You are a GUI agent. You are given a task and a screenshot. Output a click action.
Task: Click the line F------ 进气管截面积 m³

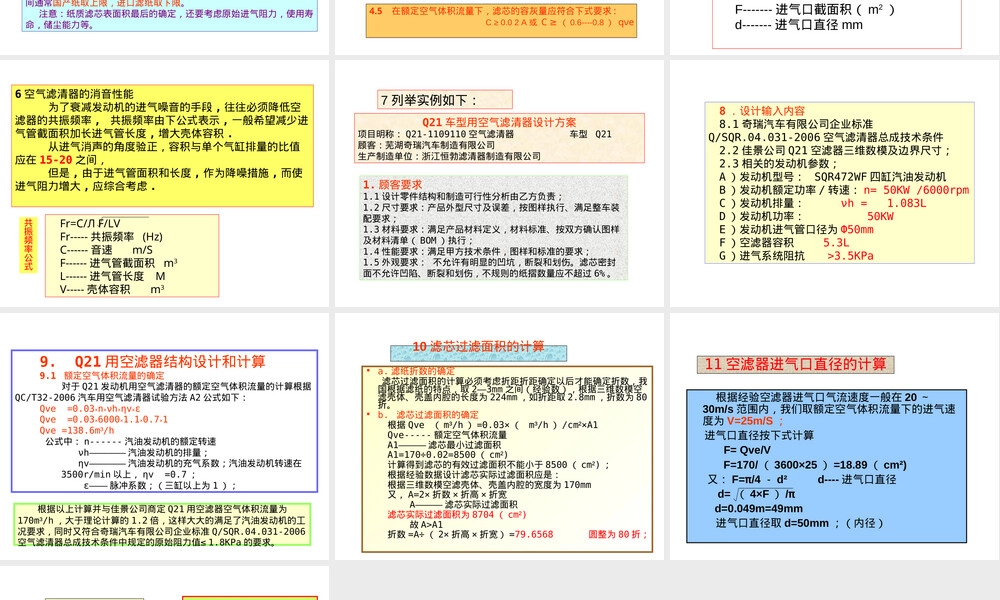pyautogui.click(x=119, y=263)
